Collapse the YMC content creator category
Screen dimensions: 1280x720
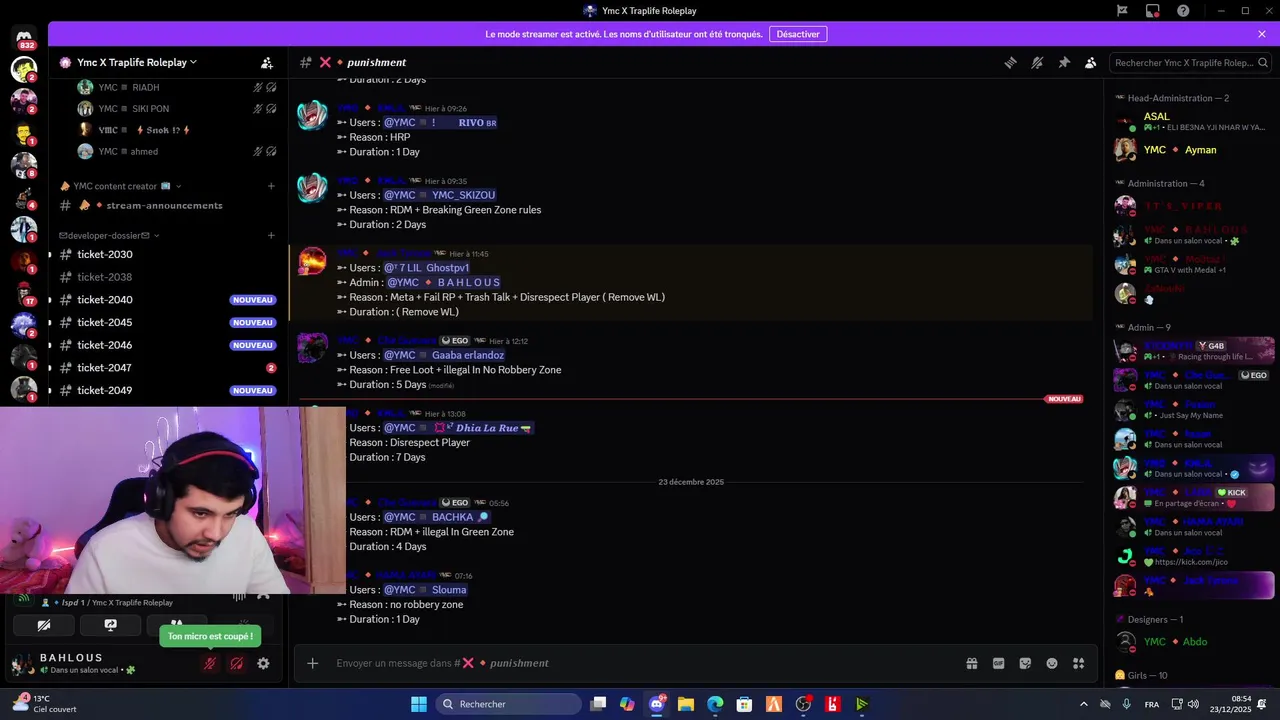point(120,186)
